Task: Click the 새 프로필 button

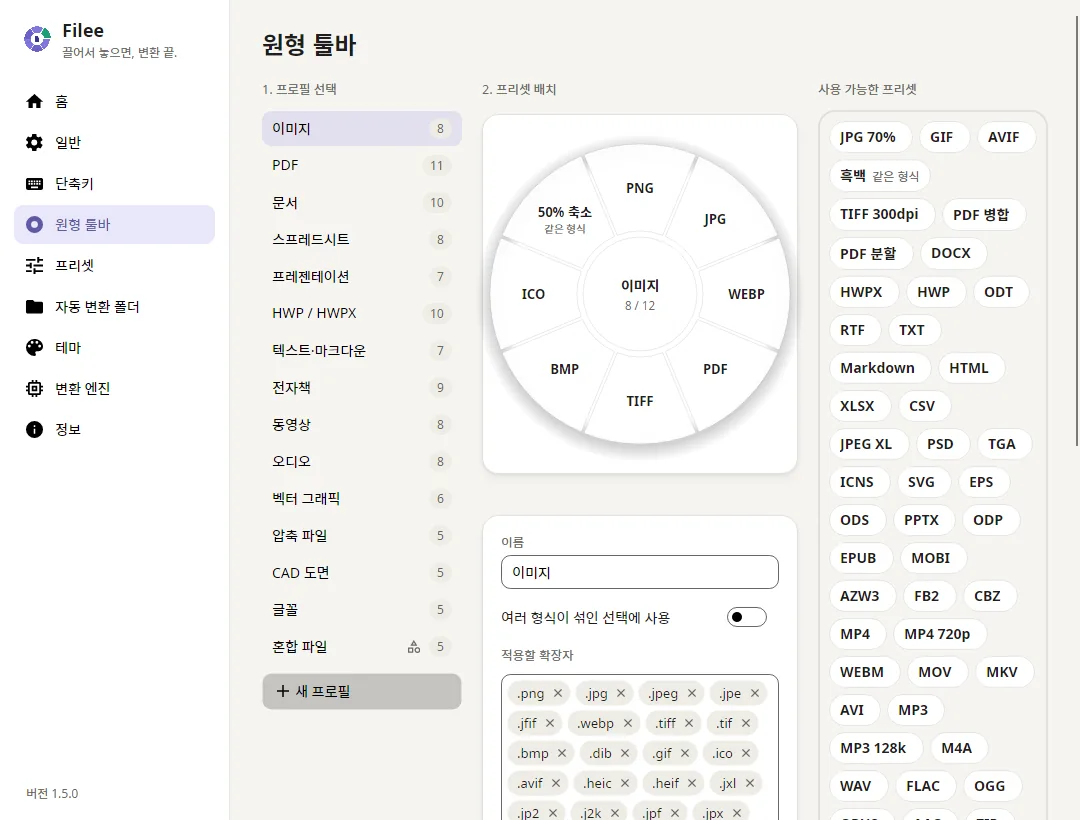Action: (x=362, y=691)
